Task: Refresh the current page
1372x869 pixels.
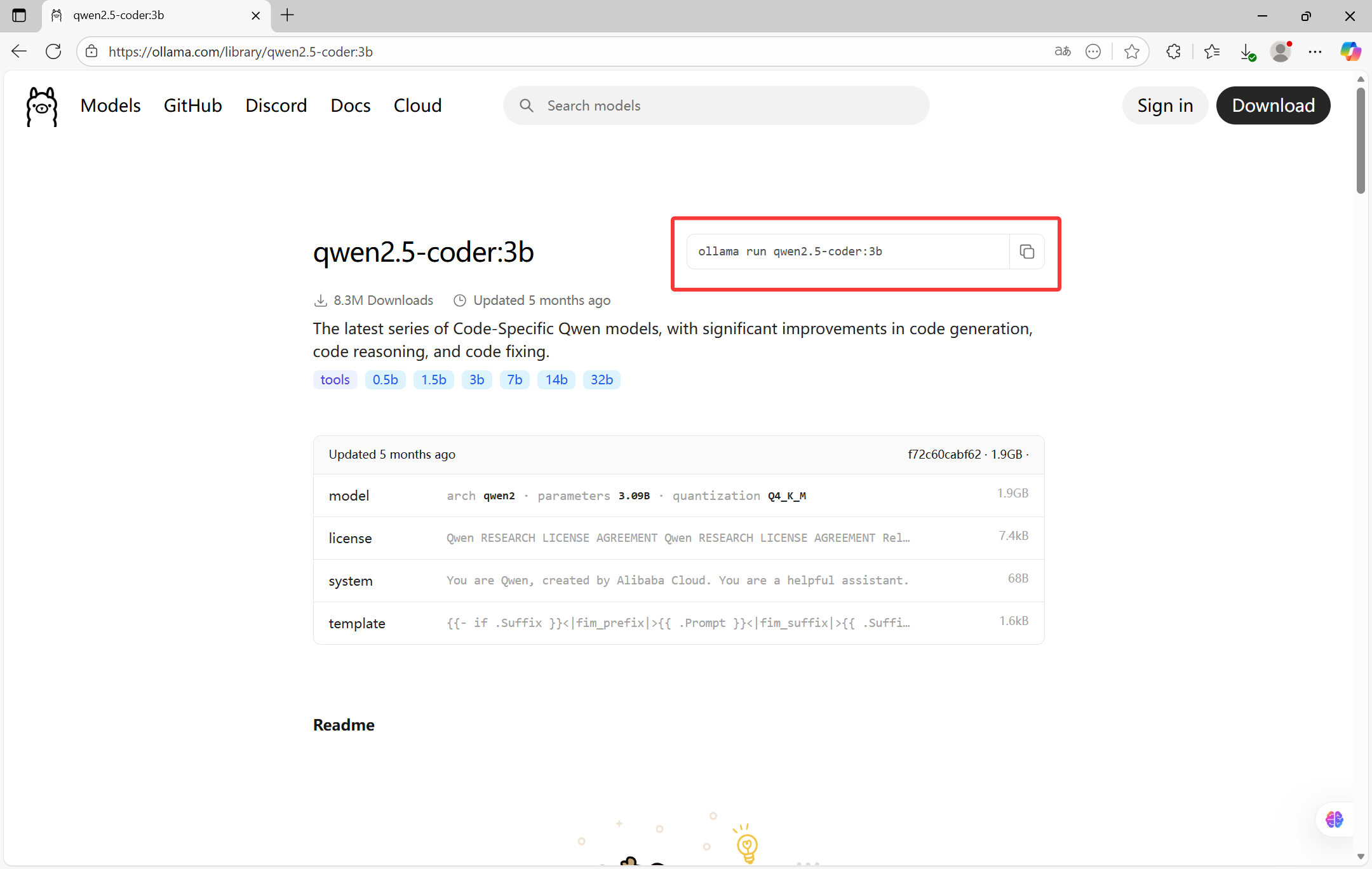Action: click(53, 51)
